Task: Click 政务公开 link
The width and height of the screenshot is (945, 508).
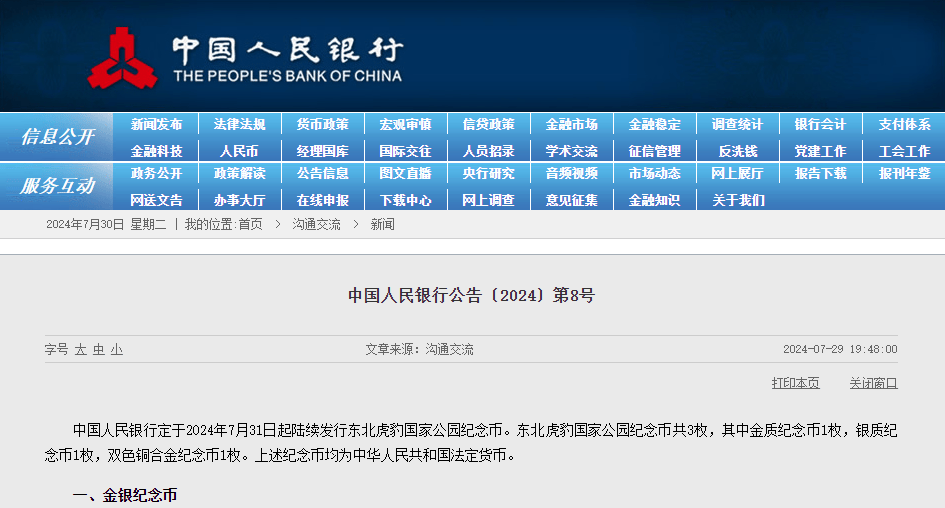Action: tap(156, 174)
